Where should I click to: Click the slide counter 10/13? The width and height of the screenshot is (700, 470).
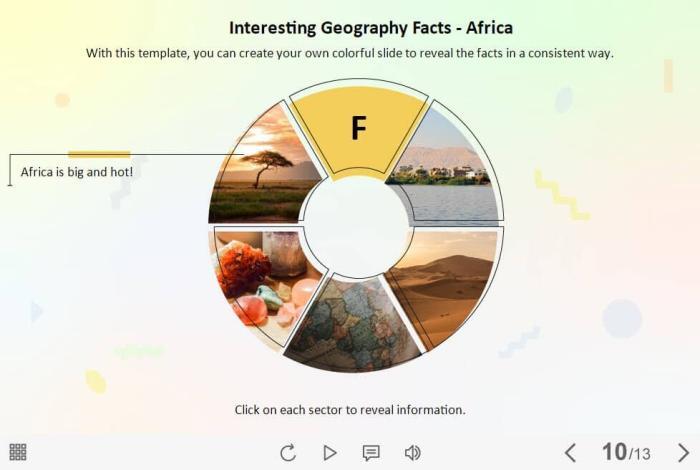point(626,453)
